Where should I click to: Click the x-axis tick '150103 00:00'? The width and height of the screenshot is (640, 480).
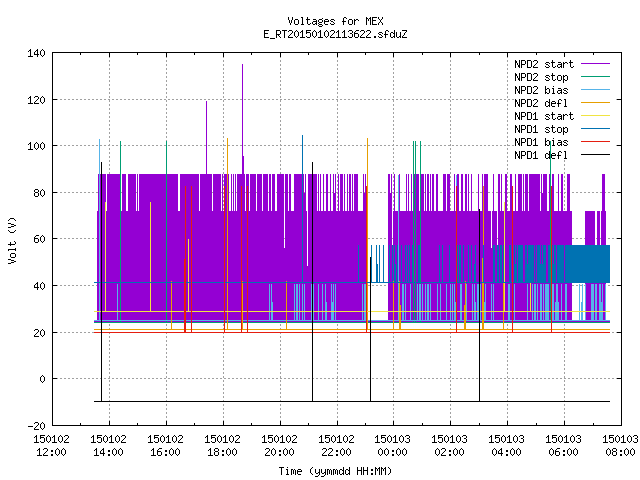point(393,446)
